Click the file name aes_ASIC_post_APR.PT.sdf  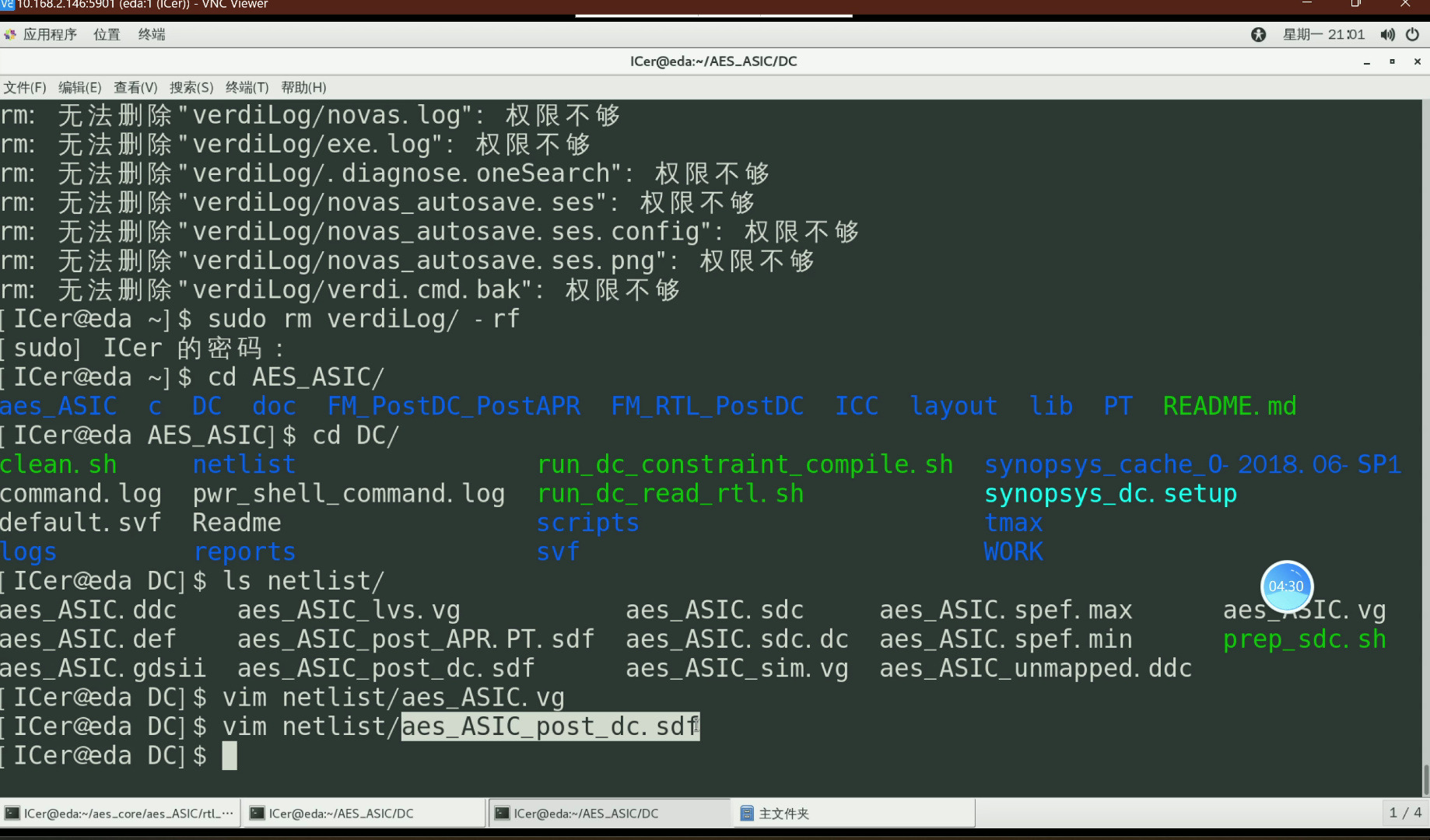coord(415,639)
